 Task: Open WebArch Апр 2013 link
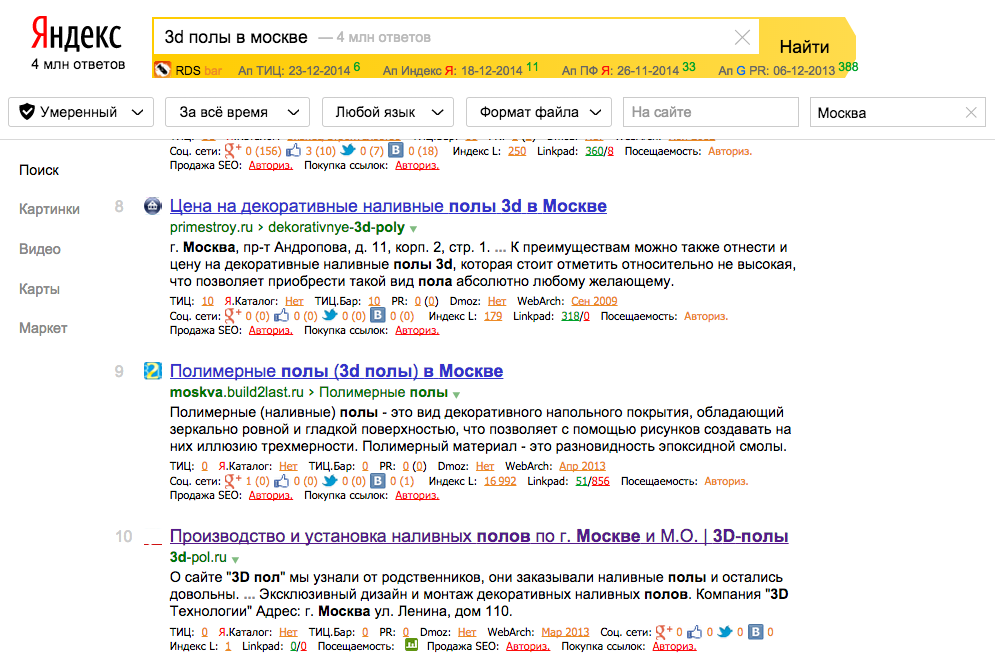(582, 466)
